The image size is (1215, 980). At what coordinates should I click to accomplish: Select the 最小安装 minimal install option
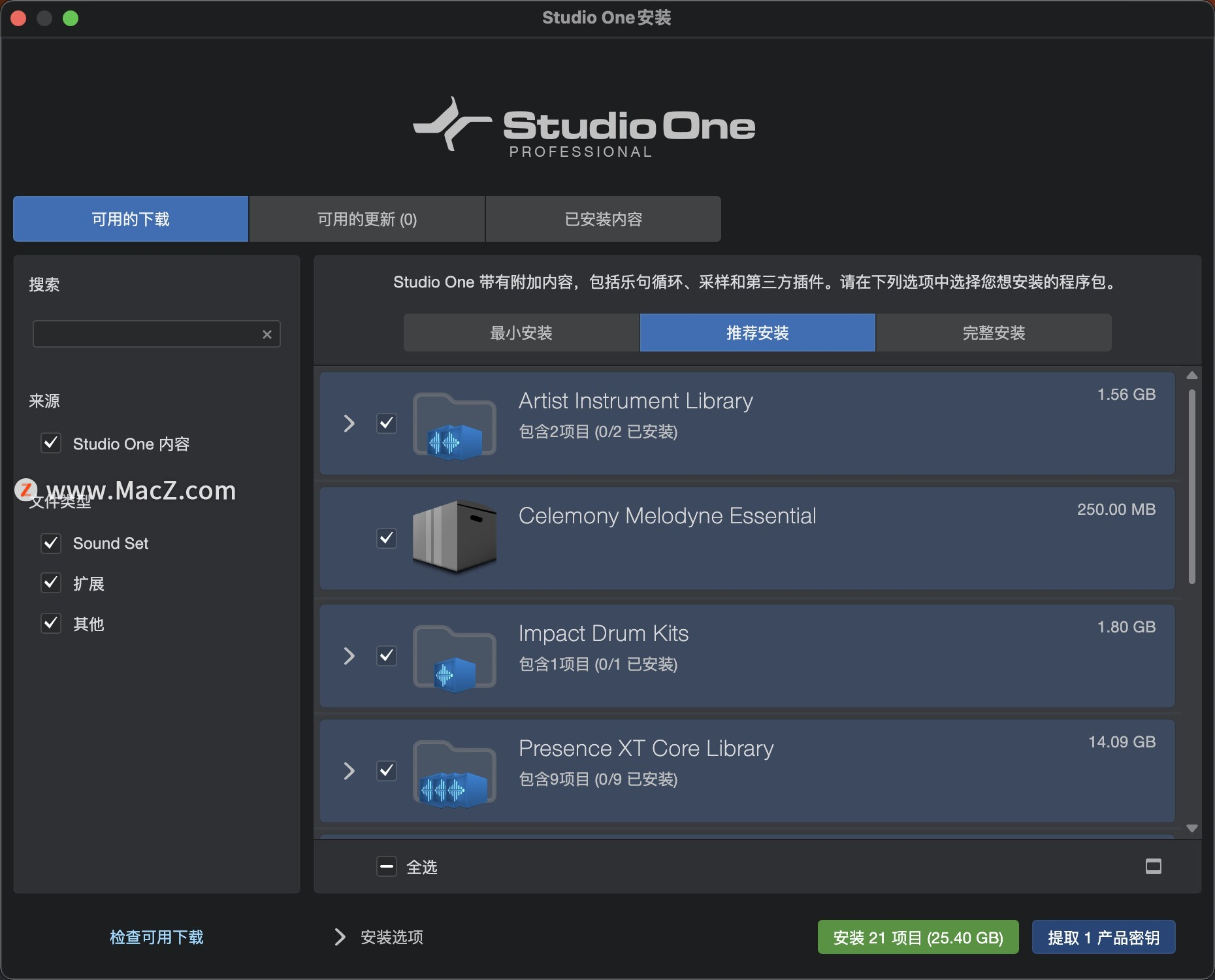(x=521, y=333)
